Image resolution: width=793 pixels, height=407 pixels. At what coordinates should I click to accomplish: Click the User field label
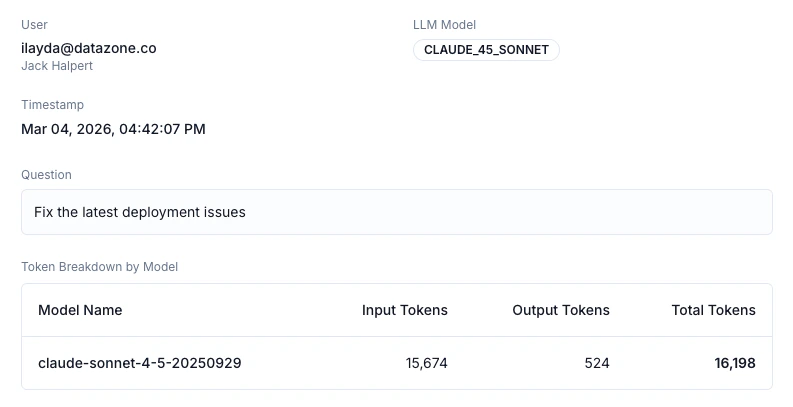click(x=34, y=25)
